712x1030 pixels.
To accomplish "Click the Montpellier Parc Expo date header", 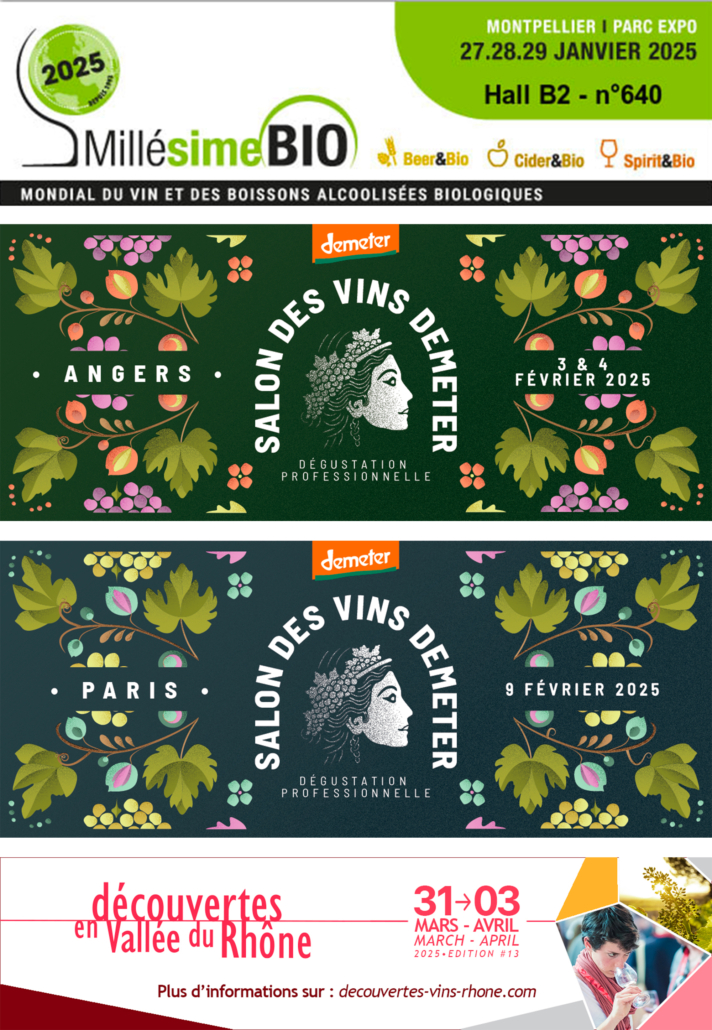I will click(577, 41).
